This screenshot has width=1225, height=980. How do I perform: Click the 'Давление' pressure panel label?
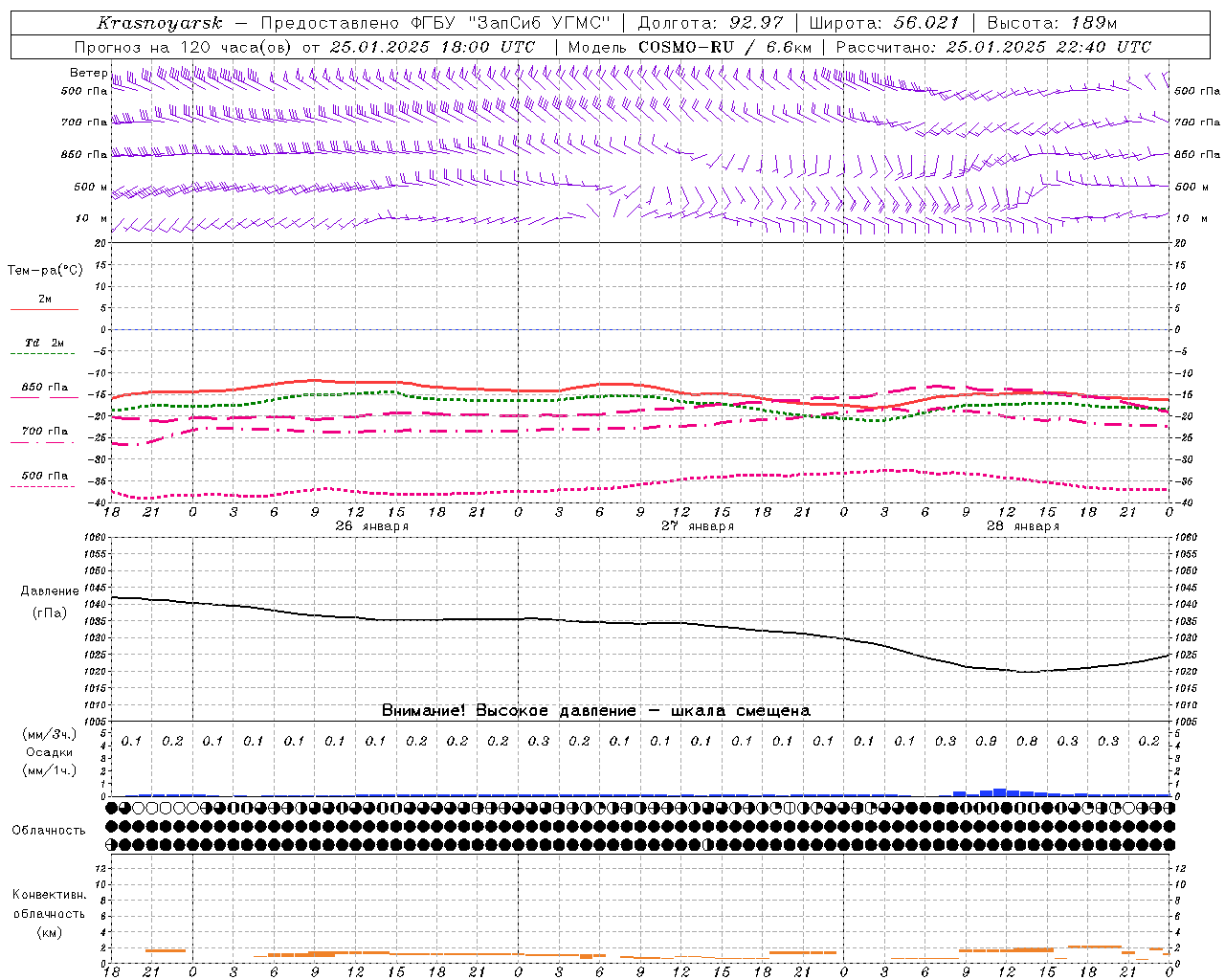tap(50, 591)
